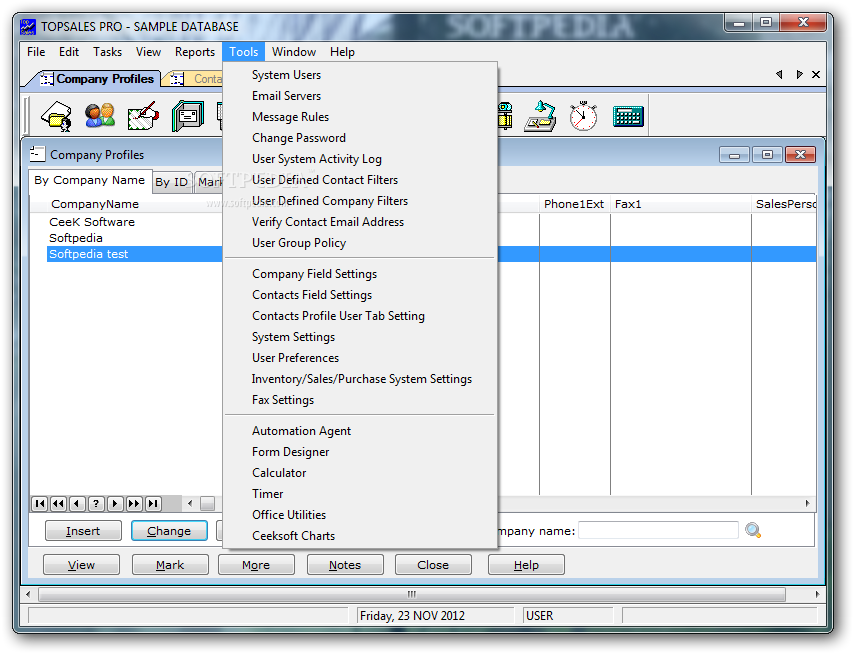Click the teal envelope book toolbar icon
Viewport: 854px width, 654px height.
[x=187, y=116]
